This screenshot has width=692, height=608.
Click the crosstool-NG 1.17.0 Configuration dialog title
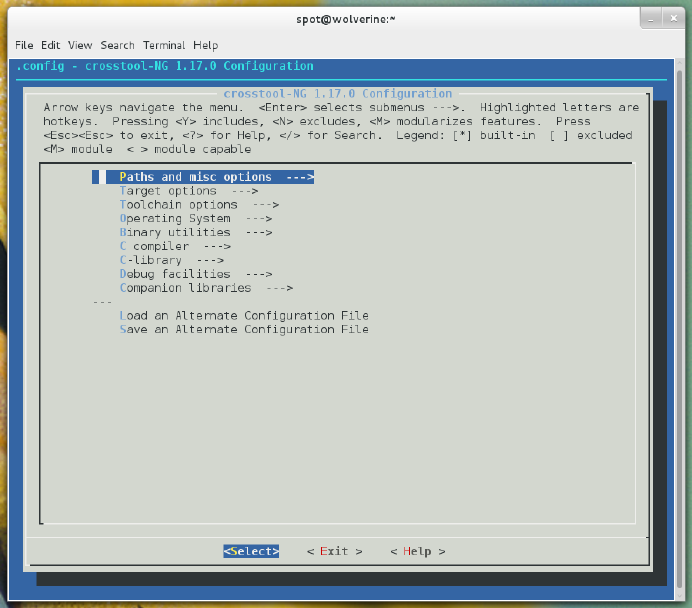point(338,94)
